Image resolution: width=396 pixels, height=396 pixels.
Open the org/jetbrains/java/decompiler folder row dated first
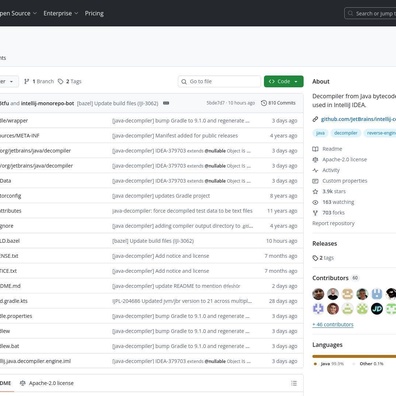click(35, 151)
